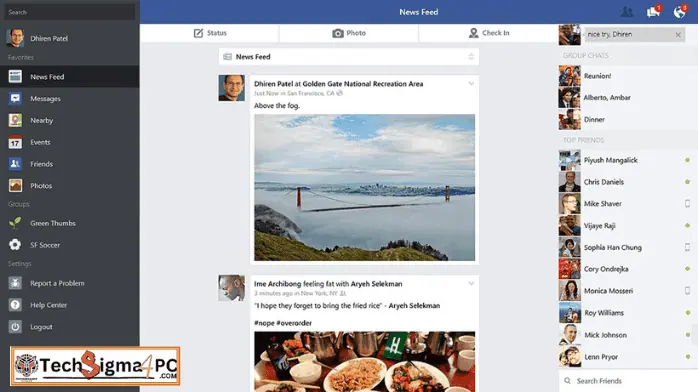Open Dhiren Patel's profile in the sidebar
The height and width of the screenshot is (392, 698).
coord(69,38)
